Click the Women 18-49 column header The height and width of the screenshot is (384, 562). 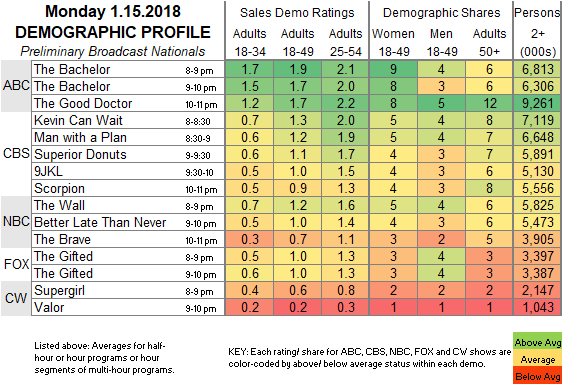pyautogui.click(x=393, y=43)
